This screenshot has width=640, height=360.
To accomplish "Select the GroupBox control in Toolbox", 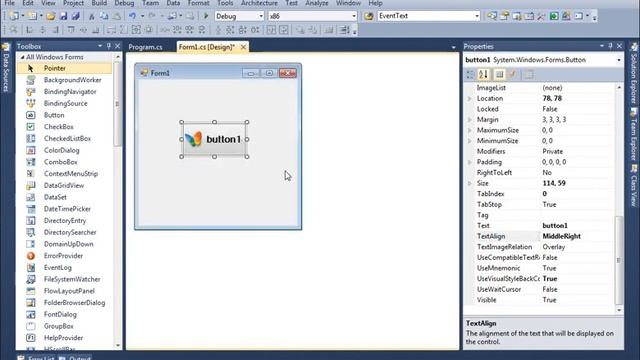I will (64, 326).
